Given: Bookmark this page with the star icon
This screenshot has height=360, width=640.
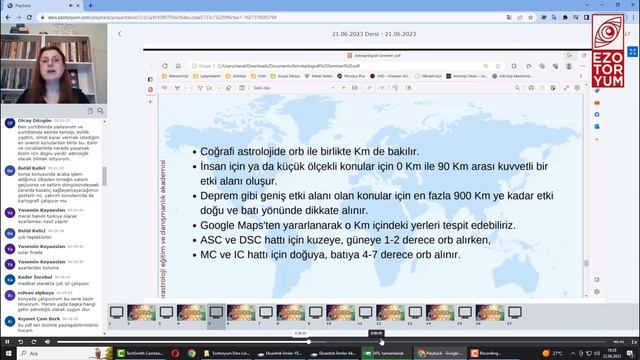Looking at the screenshot, I should click(x=530, y=18).
